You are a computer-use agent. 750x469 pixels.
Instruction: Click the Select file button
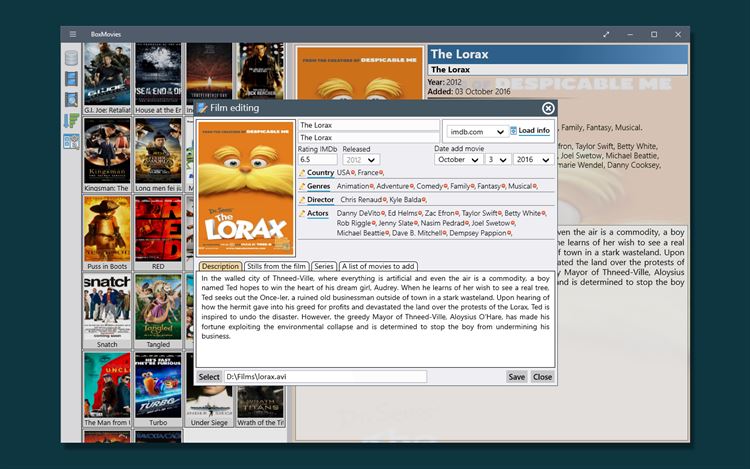(209, 377)
